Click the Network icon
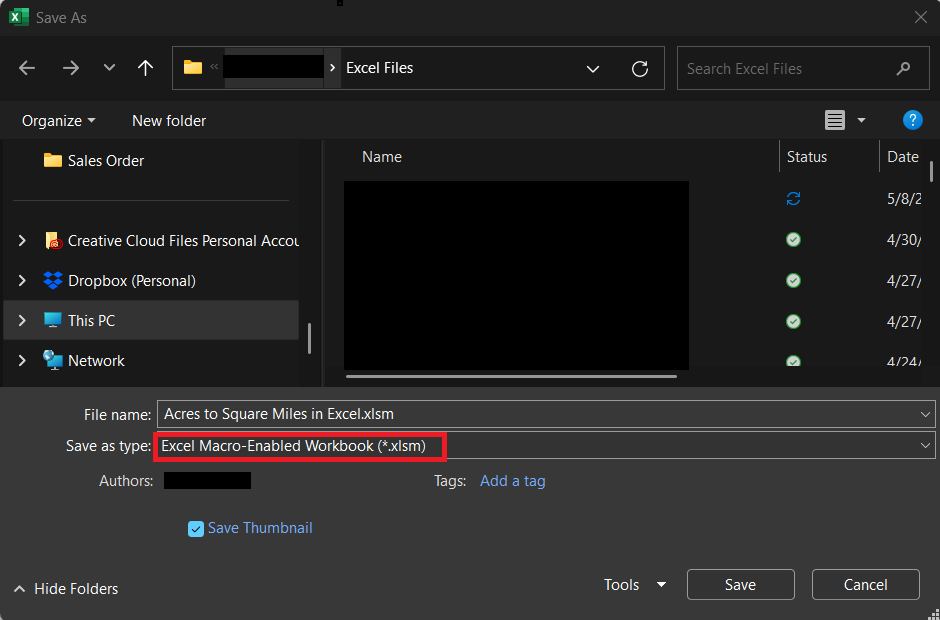The height and width of the screenshot is (620, 940). (53, 360)
